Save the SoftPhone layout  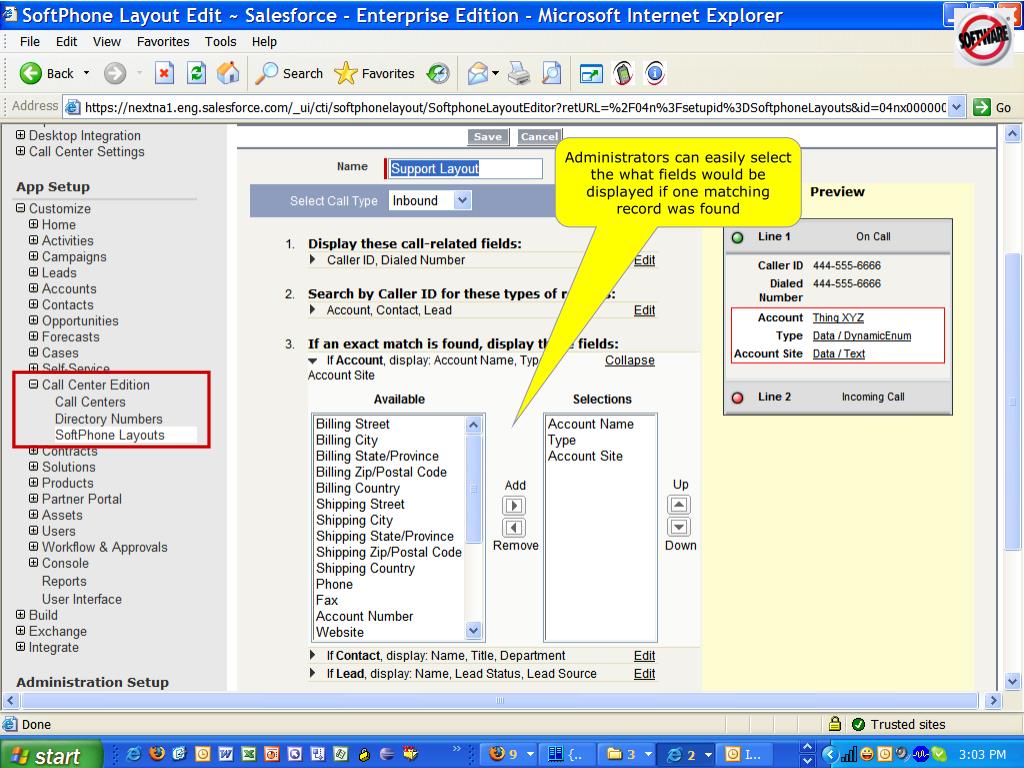tap(488, 136)
